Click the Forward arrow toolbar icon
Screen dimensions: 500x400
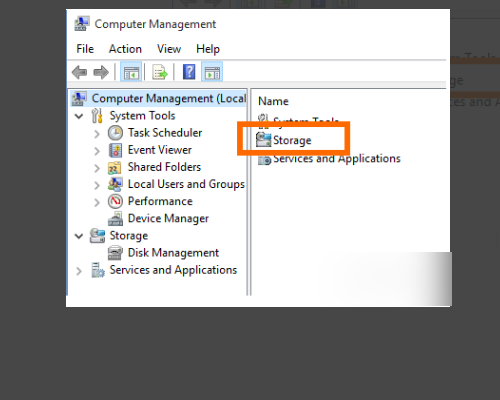coord(101,72)
